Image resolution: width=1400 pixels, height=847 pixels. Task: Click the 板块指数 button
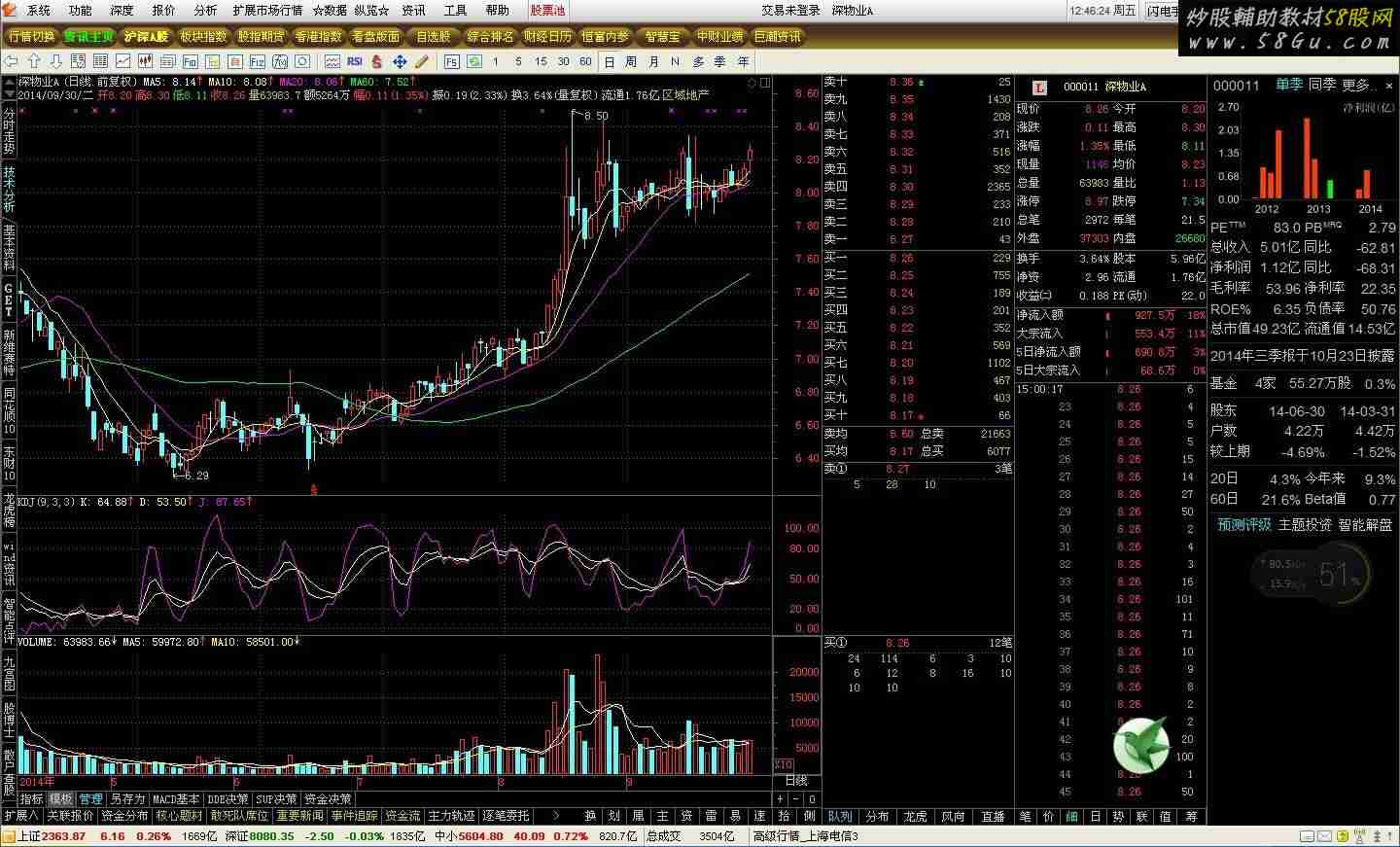point(203,36)
